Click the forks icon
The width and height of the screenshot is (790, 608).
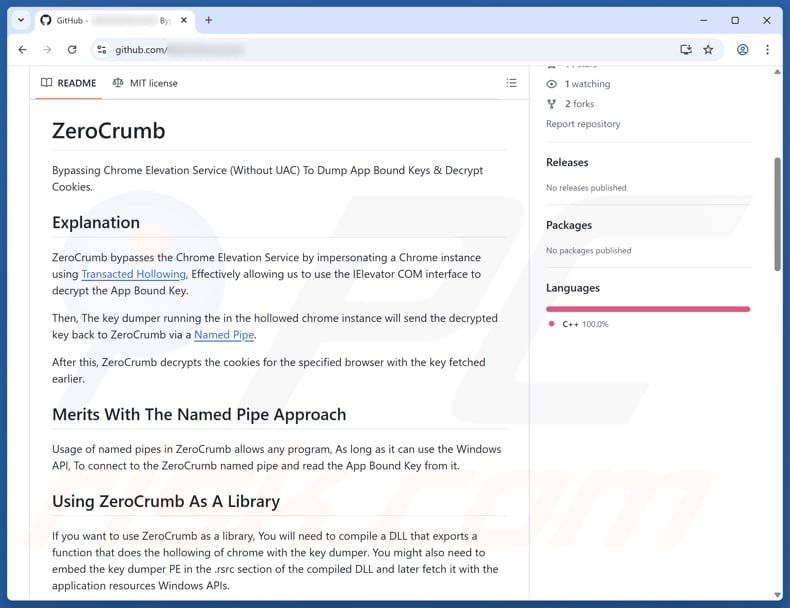[552, 104]
